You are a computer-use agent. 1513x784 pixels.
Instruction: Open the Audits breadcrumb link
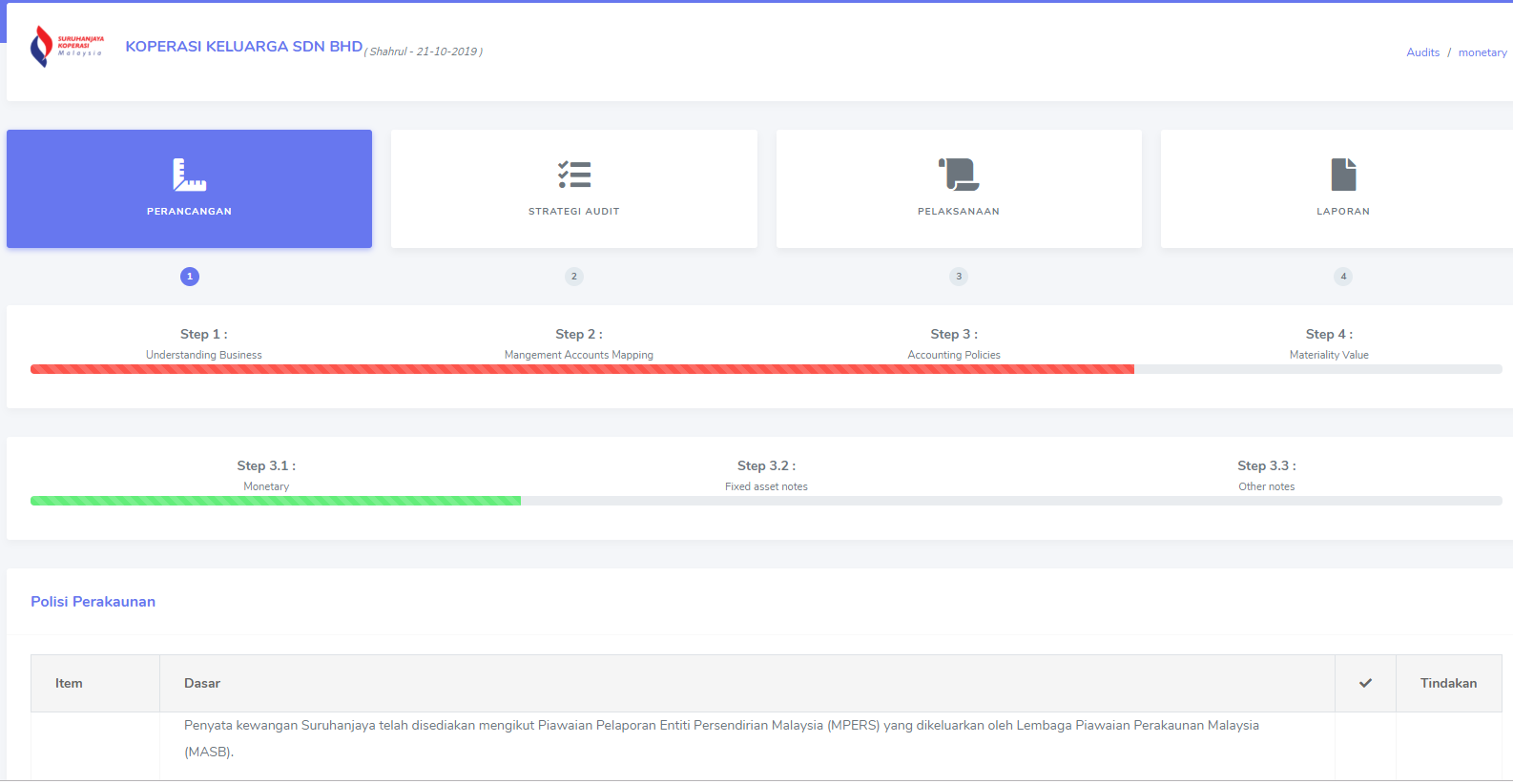1422,52
